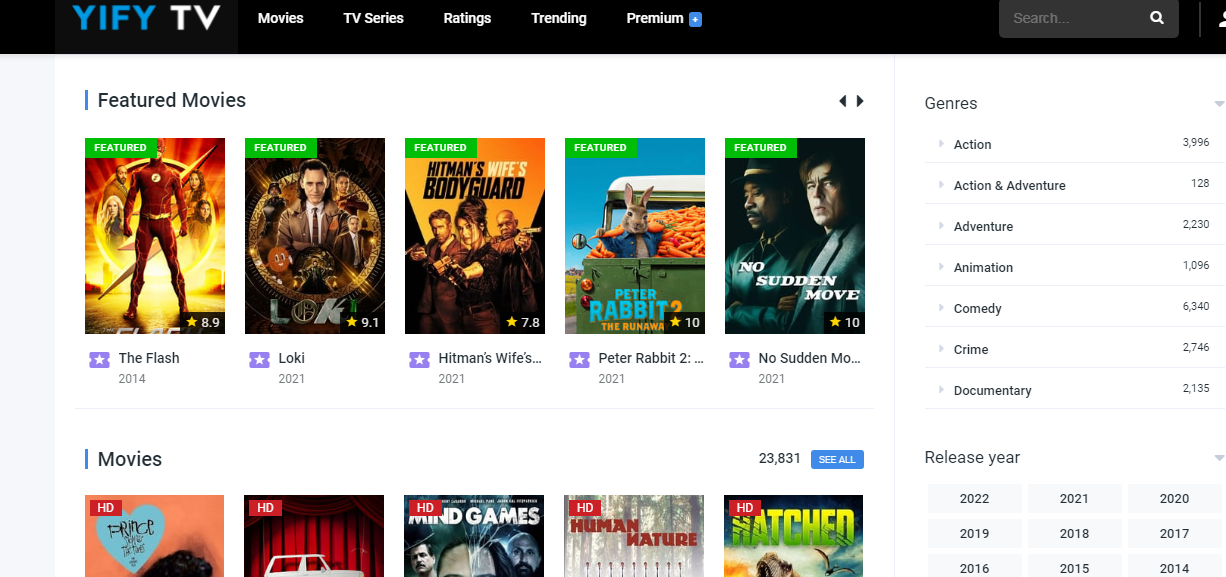Open the Movies menu
The image size is (1226, 577).
280,18
